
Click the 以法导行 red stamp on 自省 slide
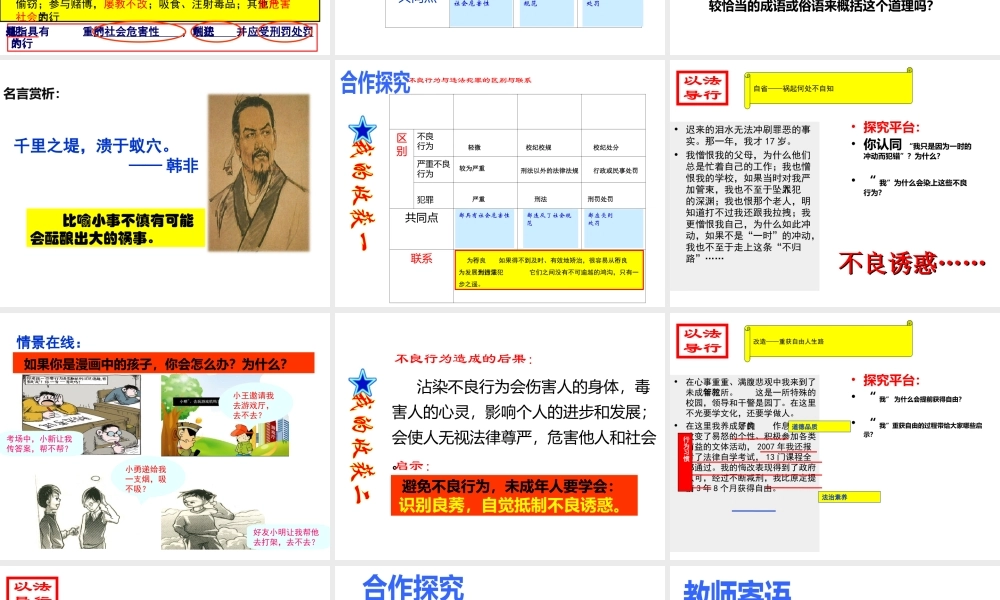coord(702,87)
